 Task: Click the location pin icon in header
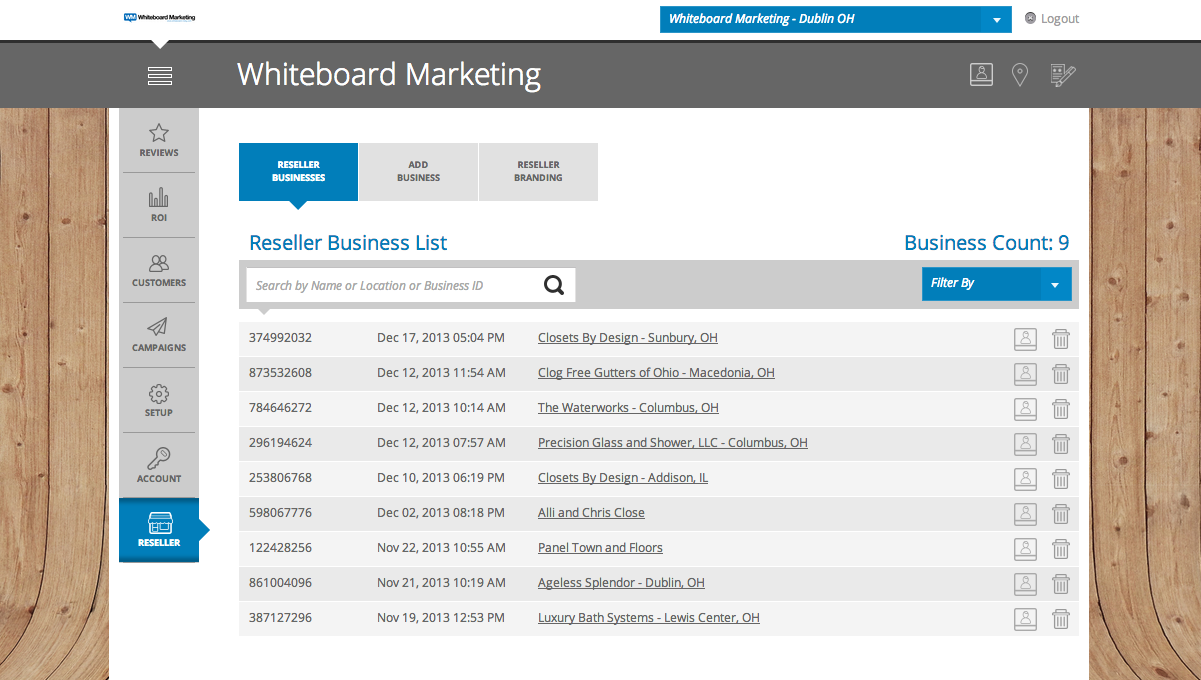1019,75
